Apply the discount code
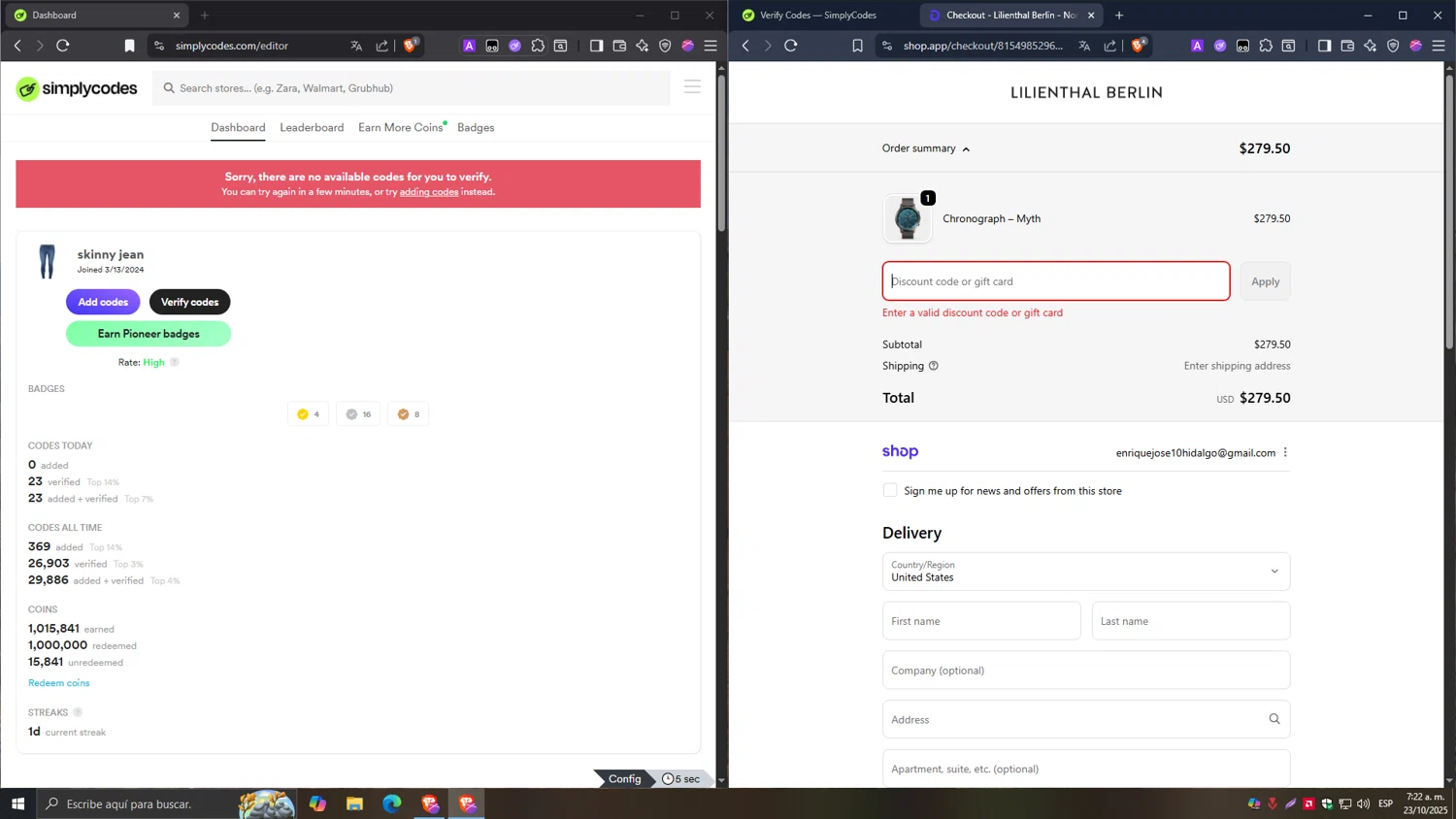This screenshot has height=819, width=1456. click(1265, 281)
